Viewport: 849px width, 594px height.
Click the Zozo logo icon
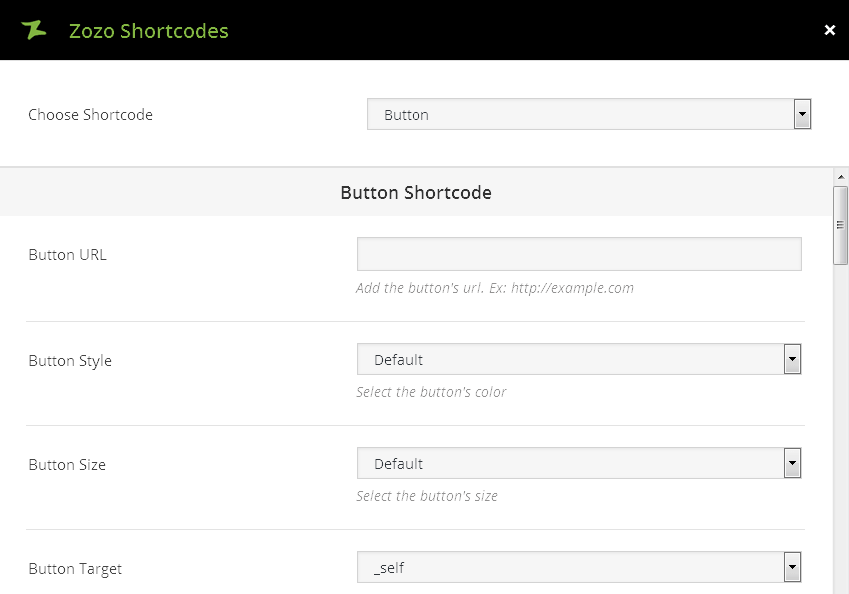point(34,30)
